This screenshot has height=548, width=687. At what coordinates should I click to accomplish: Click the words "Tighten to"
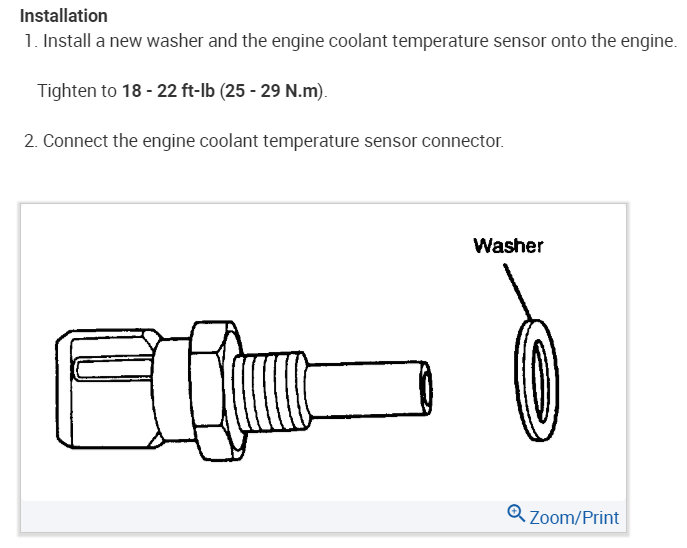point(77,91)
